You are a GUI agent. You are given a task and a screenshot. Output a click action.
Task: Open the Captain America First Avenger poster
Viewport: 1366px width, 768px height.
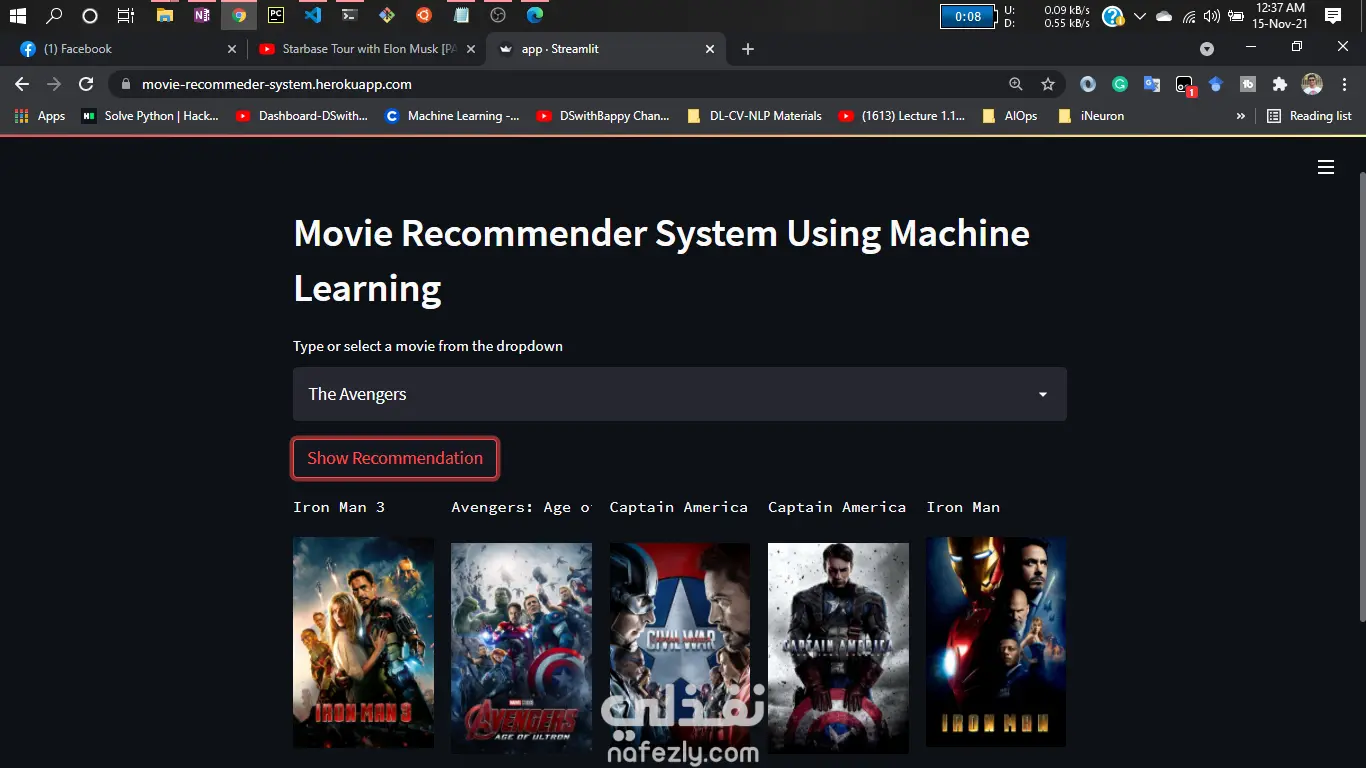pyautogui.click(x=838, y=648)
